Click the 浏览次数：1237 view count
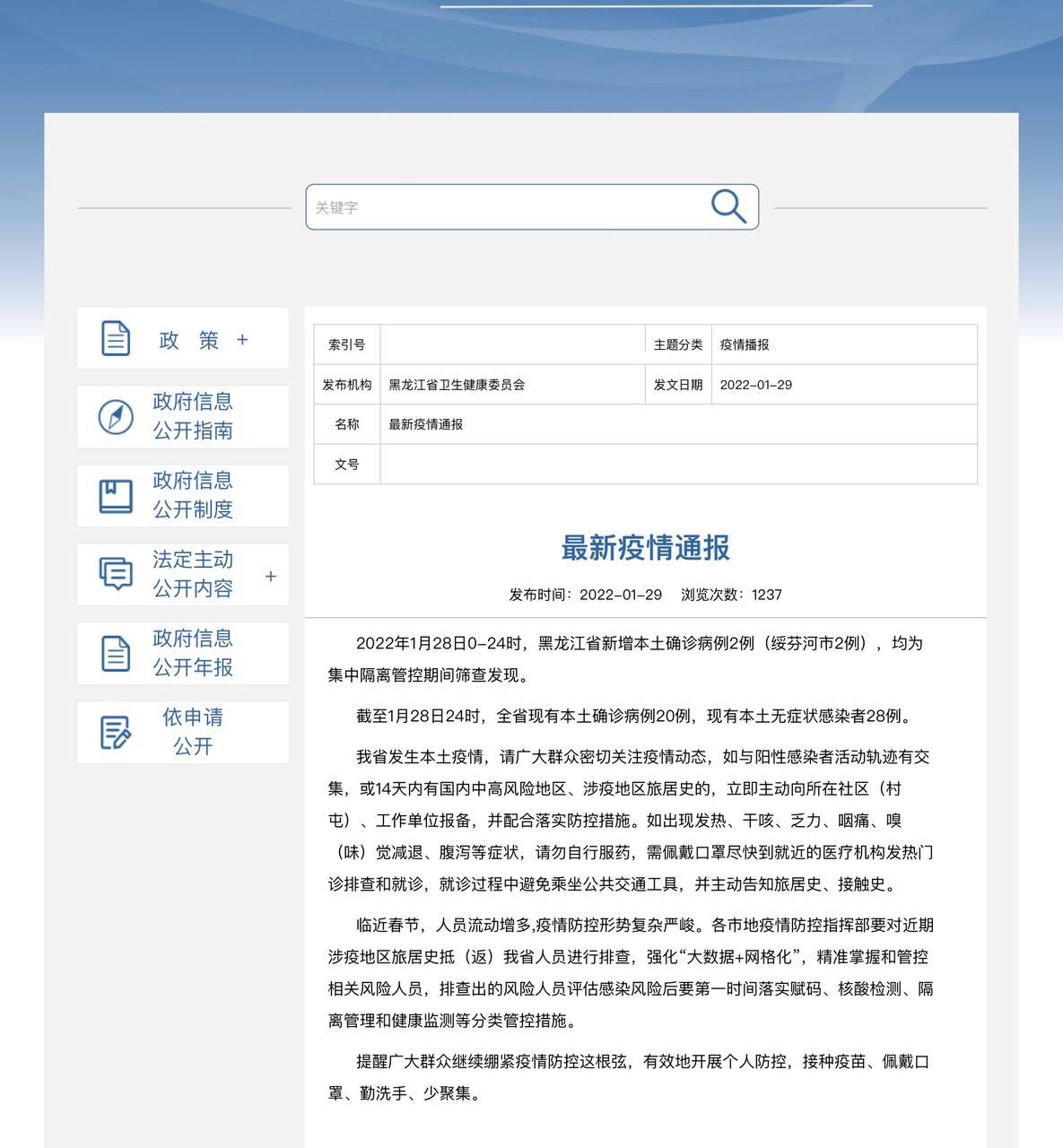 pos(731,595)
